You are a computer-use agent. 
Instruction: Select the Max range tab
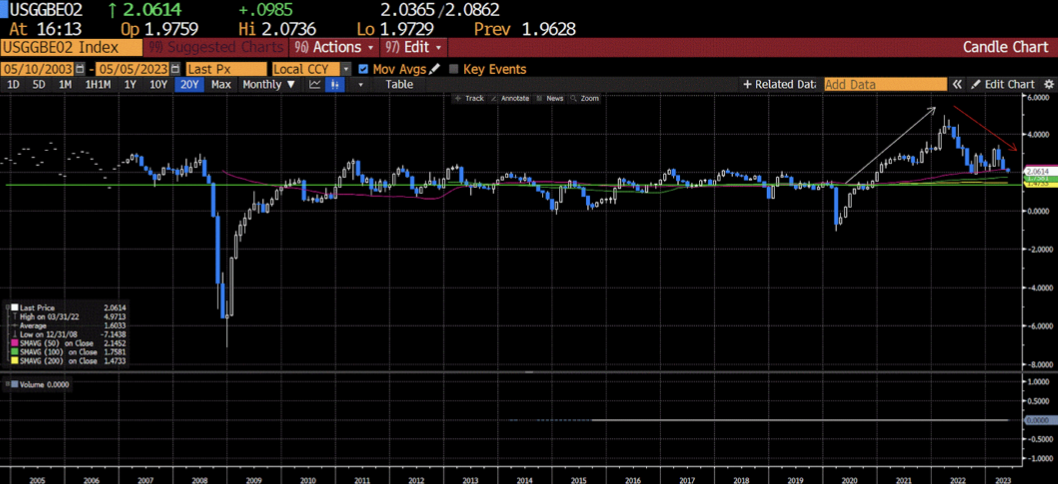point(221,84)
